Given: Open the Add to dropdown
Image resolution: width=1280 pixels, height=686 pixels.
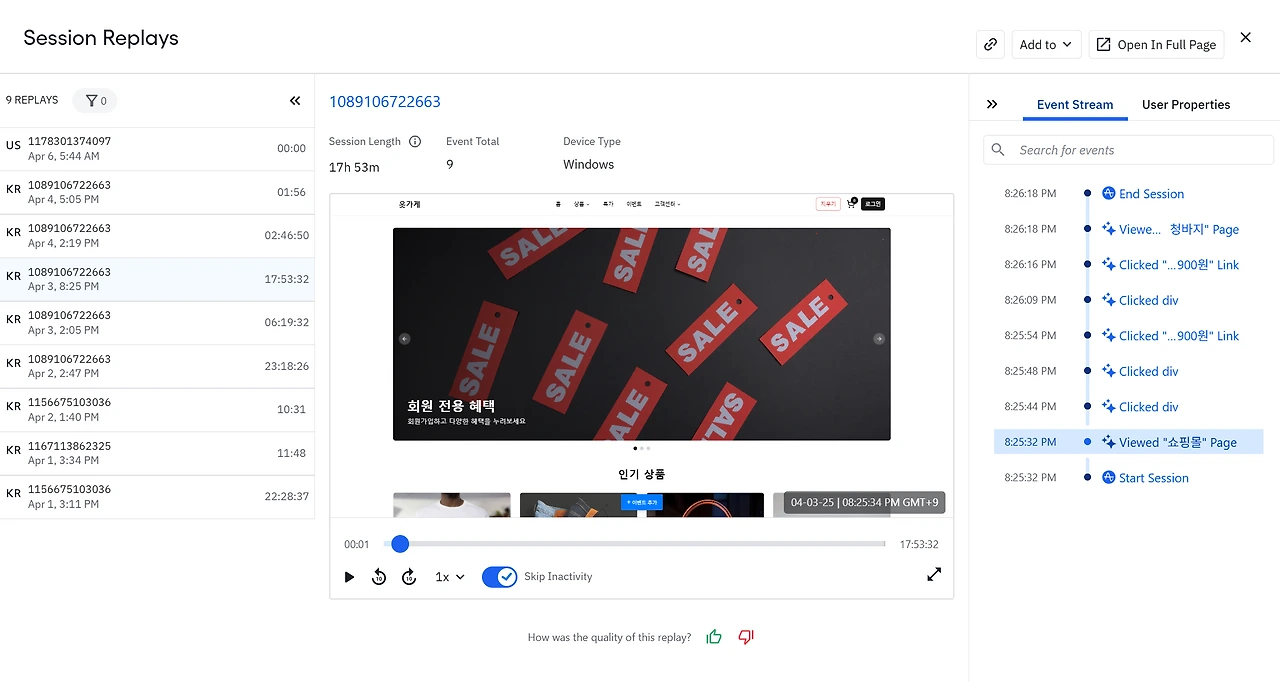Looking at the screenshot, I should 1045,44.
